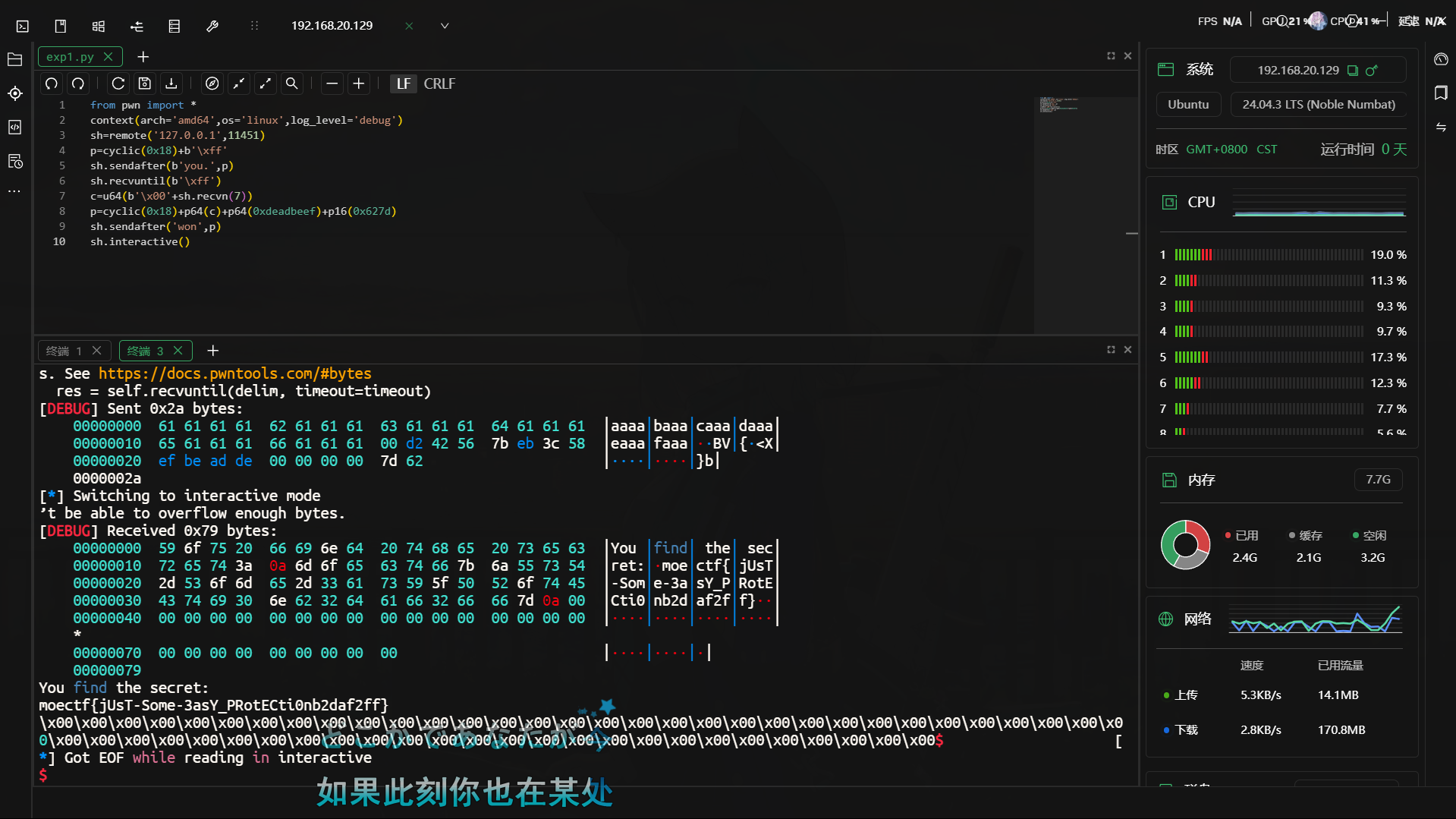1456x819 pixels.
Task: Switch to the 终端 1 tab
Action: (x=64, y=350)
